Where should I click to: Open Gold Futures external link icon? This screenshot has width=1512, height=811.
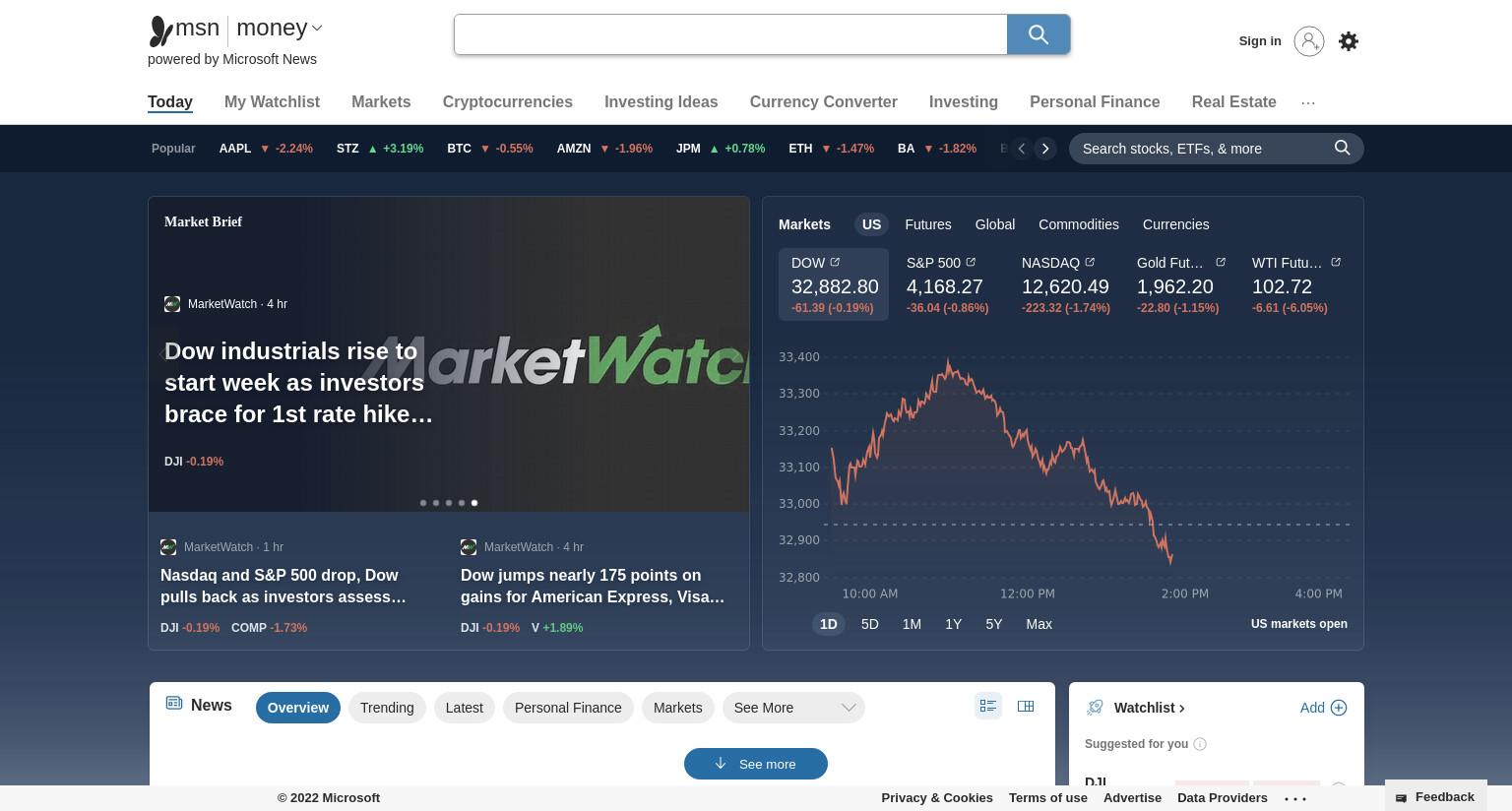click(x=1221, y=262)
